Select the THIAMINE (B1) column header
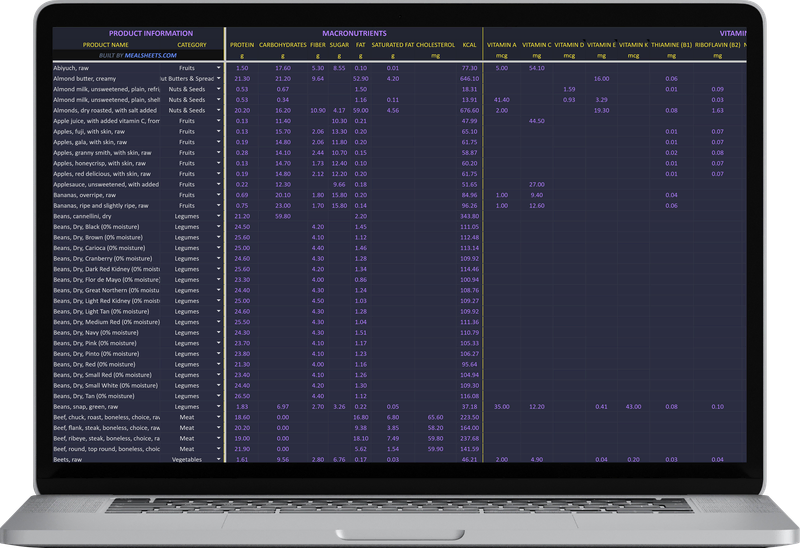 coord(671,45)
